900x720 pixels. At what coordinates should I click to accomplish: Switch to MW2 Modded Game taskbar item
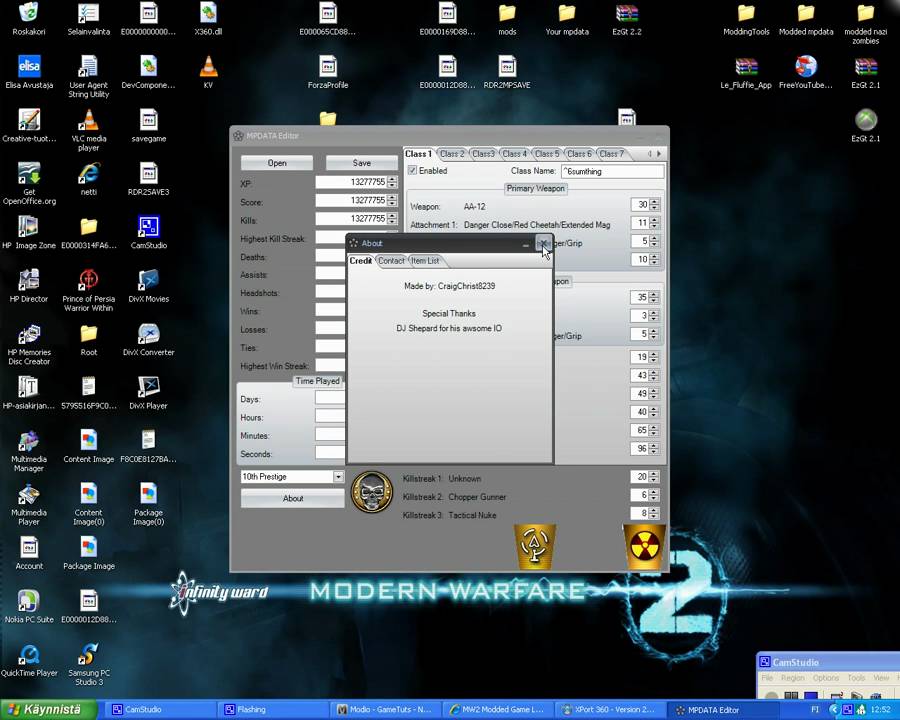click(499, 710)
